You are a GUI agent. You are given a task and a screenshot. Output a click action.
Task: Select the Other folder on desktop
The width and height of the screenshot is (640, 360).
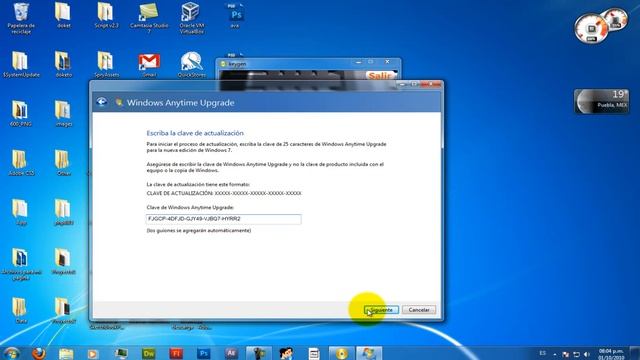tap(63, 163)
